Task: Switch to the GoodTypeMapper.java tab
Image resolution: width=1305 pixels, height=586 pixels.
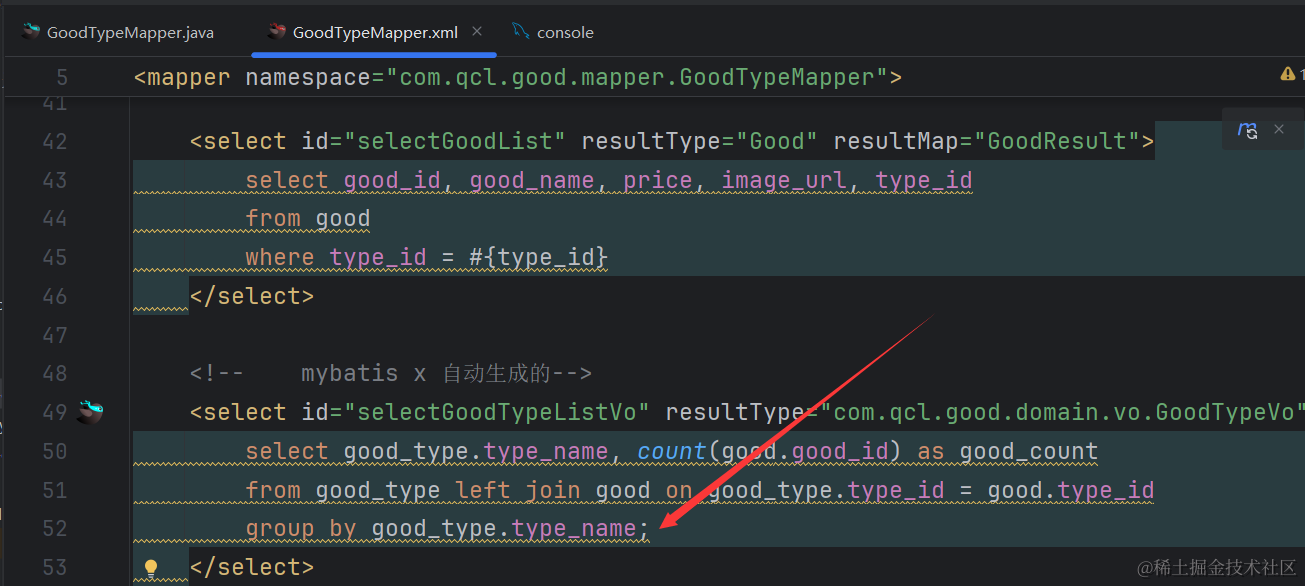Action: click(130, 33)
